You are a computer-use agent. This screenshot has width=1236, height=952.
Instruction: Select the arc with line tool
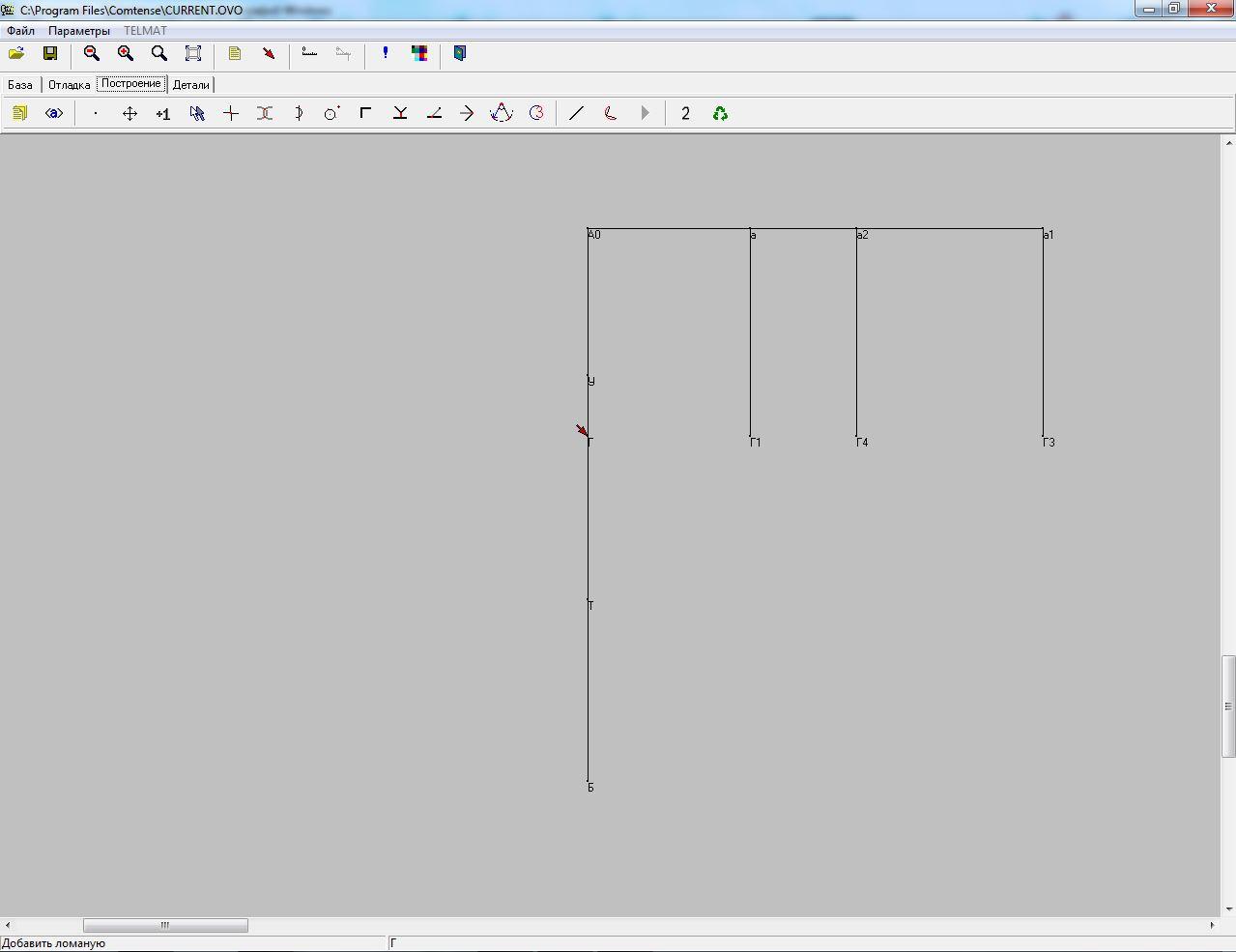click(299, 113)
